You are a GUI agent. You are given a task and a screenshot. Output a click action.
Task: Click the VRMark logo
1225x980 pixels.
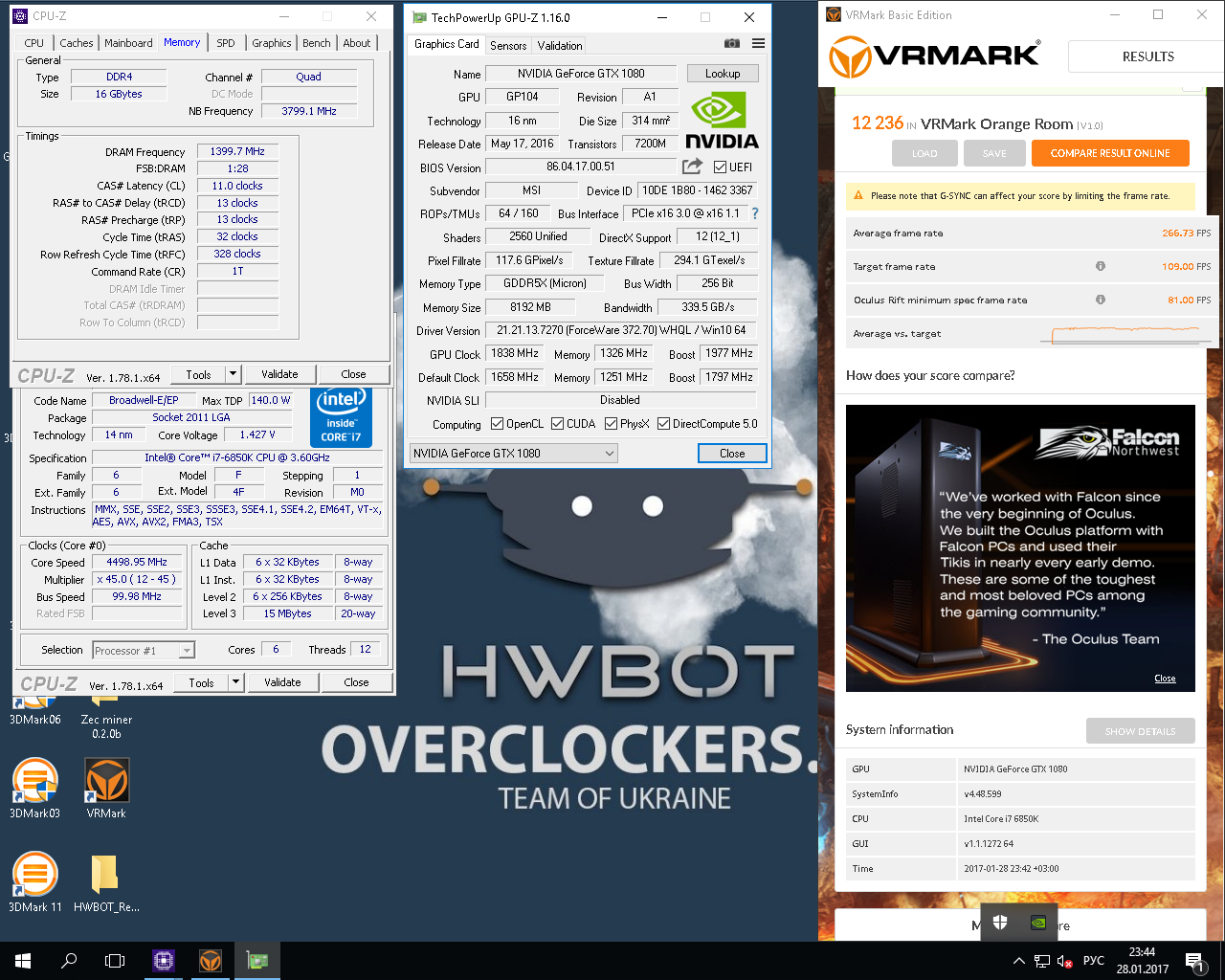934,56
